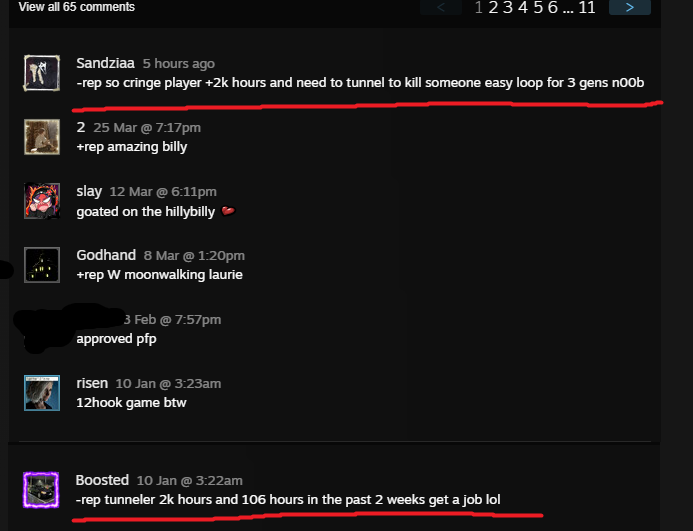Jump to comments page 3
Image resolution: width=693 pixels, height=531 pixels.
tap(508, 7)
